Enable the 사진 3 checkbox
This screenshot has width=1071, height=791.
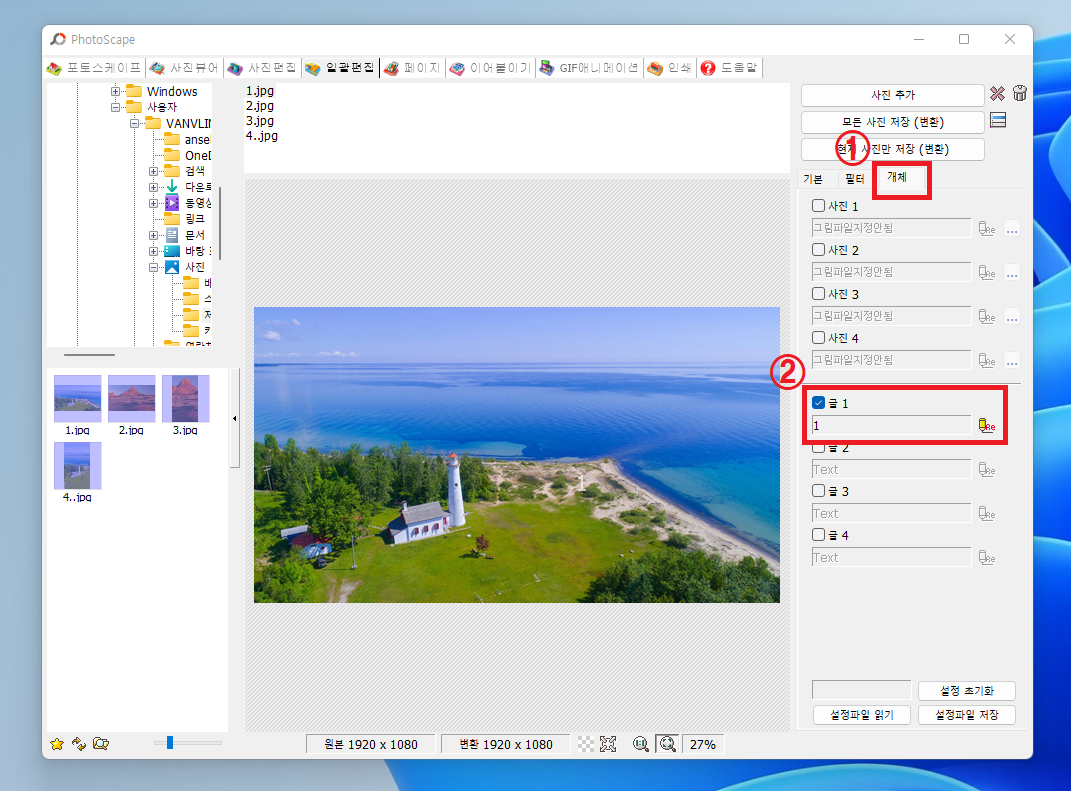pyautogui.click(x=818, y=294)
